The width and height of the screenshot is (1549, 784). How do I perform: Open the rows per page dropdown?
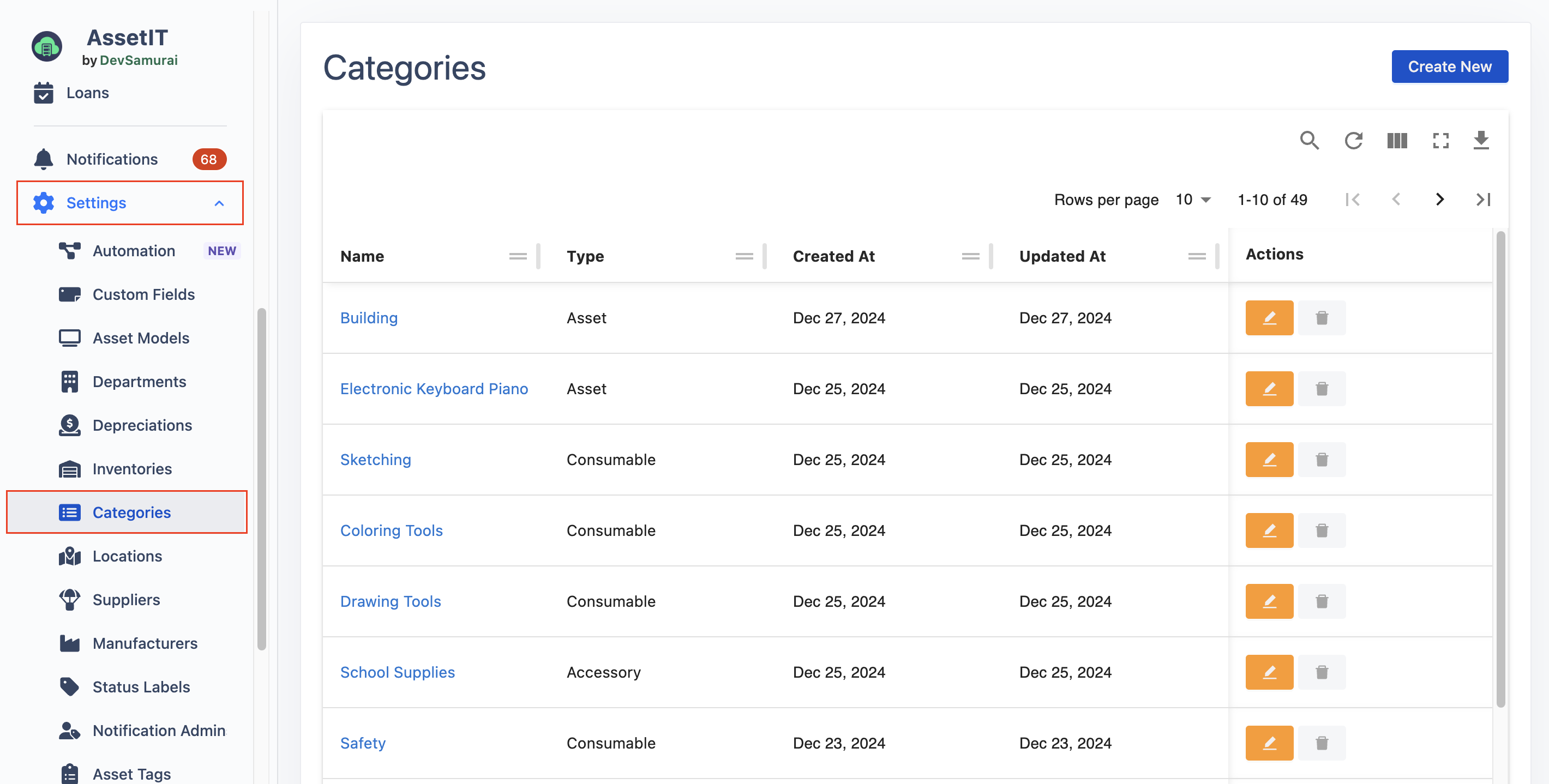pyautogui.click(x=1193, y=200)
